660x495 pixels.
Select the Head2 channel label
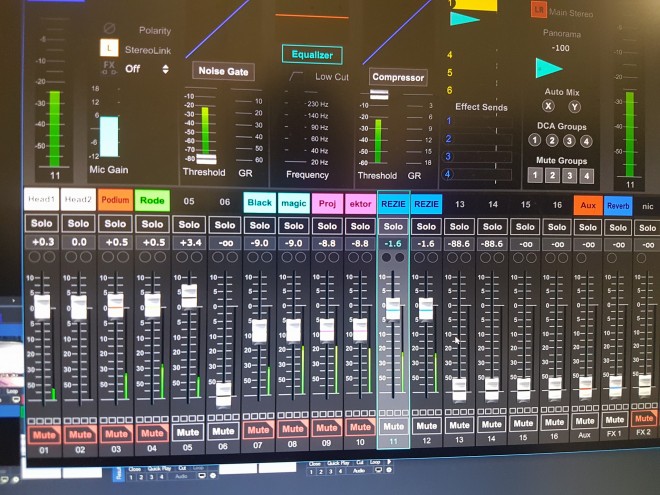78,200
